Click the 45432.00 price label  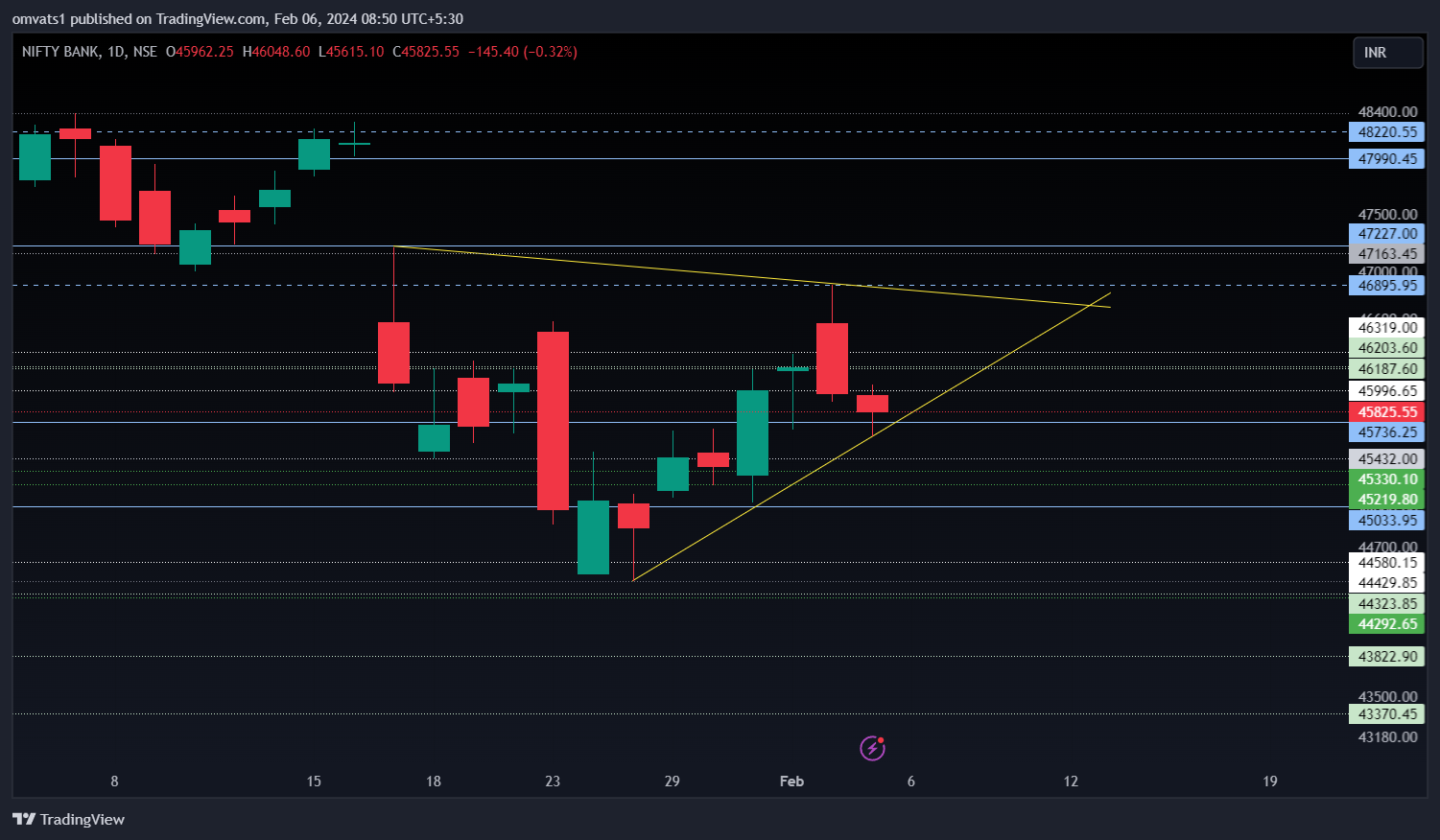click(x=1387, y=459)
